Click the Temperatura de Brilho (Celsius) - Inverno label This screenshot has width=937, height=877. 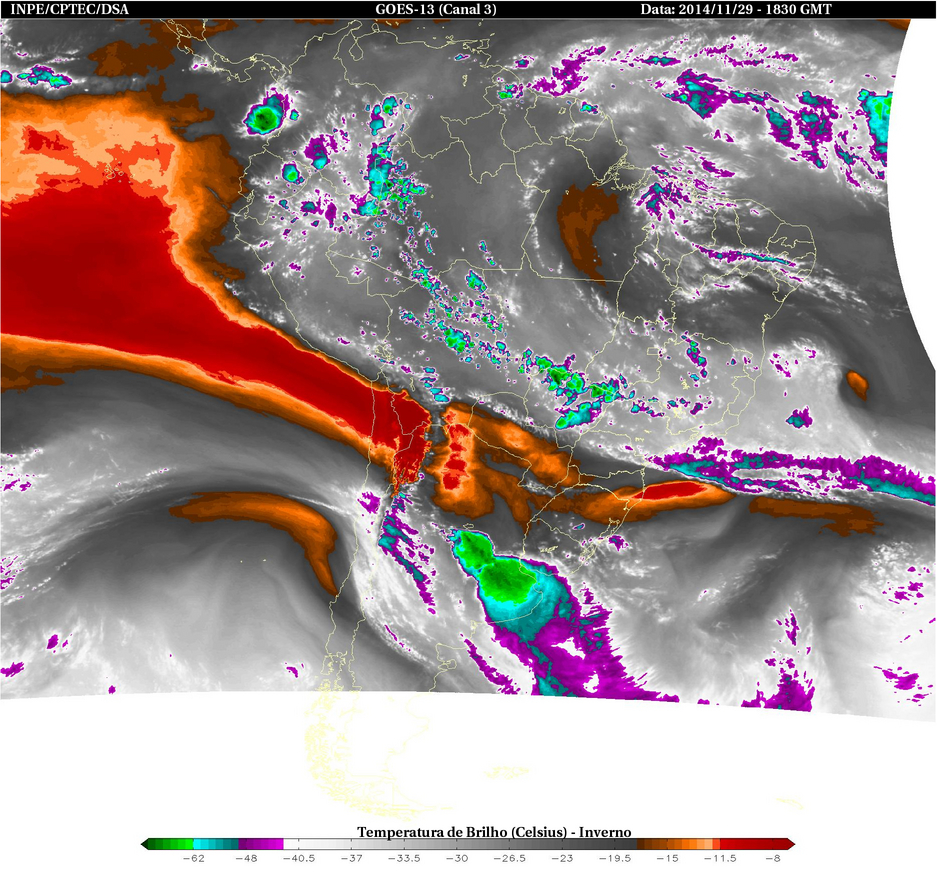coord(494,832)
